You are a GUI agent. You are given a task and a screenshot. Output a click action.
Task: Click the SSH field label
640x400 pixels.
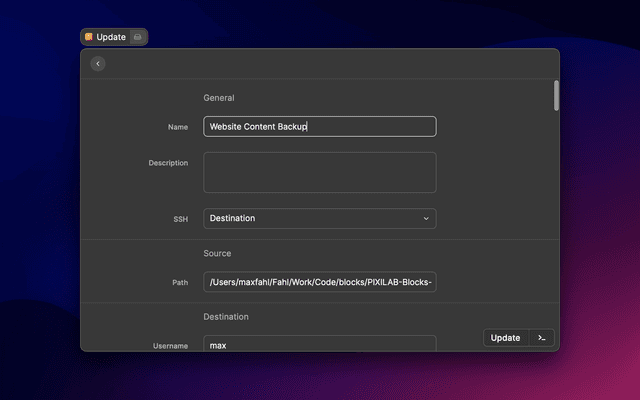click(x=180, y=218)
